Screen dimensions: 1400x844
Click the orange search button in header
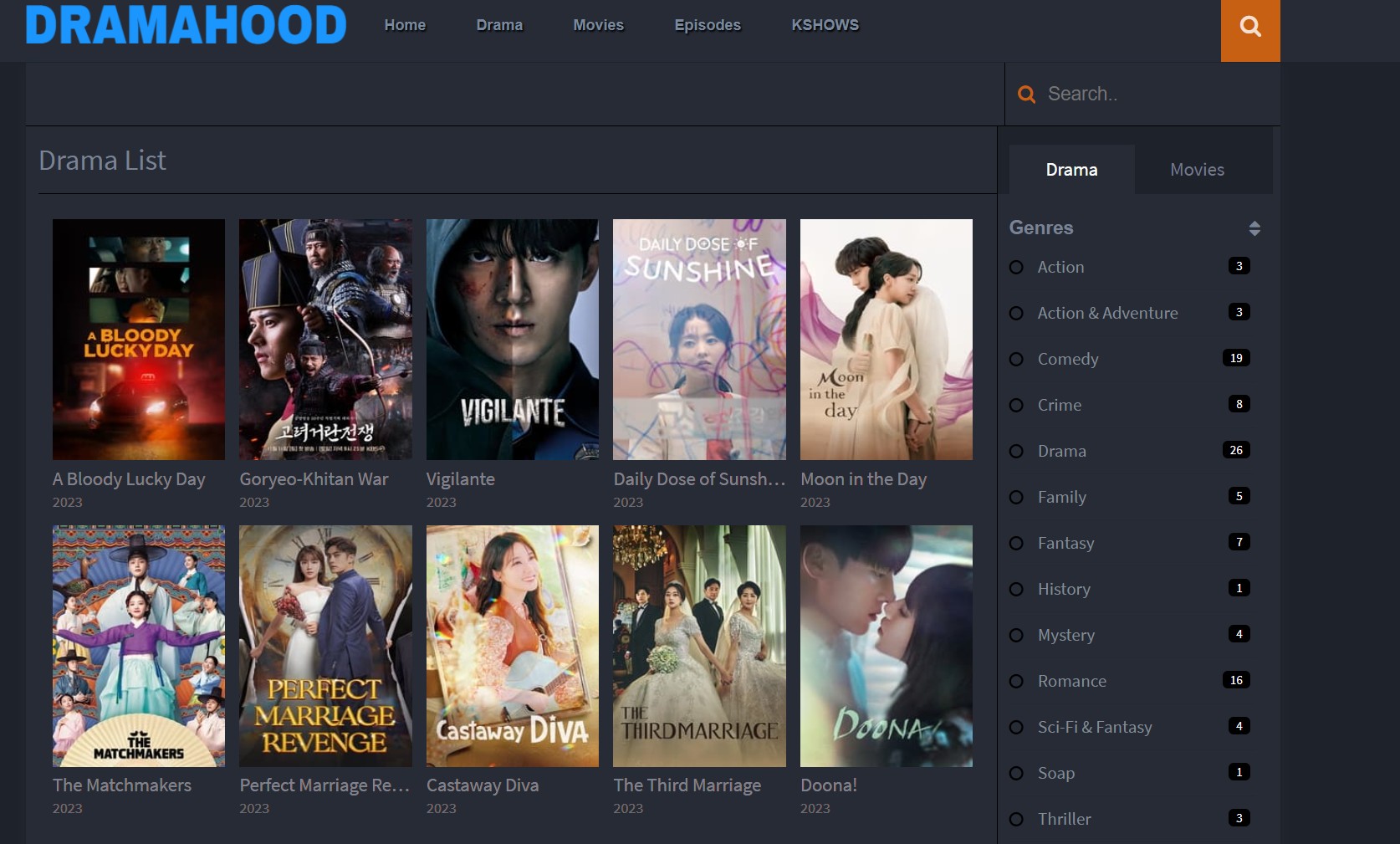(x=1250, y=30)
